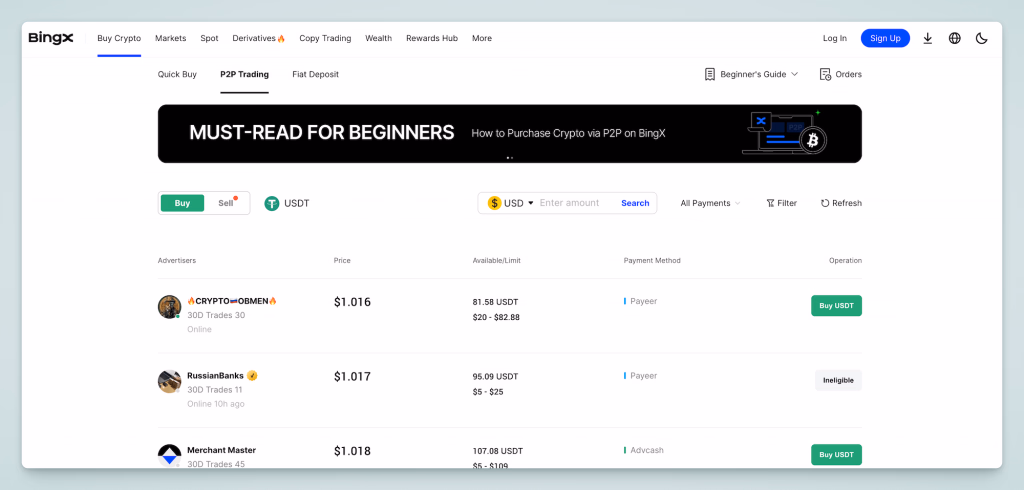The height and width of the screenshot is (490, 1024).
Task: Open the language globe icon
Action: (954, 38)
